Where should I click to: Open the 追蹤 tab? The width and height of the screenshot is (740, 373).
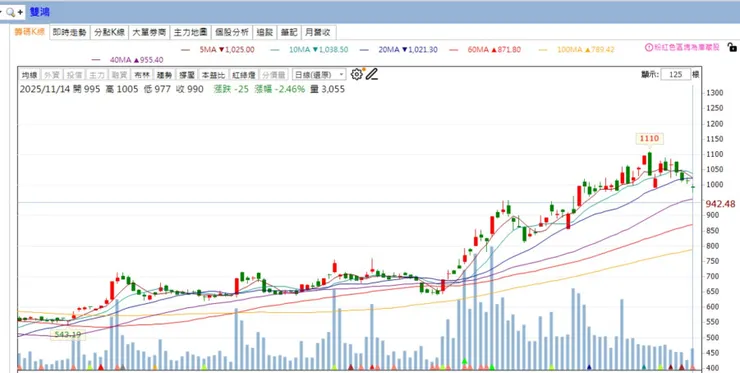point(265,32)
